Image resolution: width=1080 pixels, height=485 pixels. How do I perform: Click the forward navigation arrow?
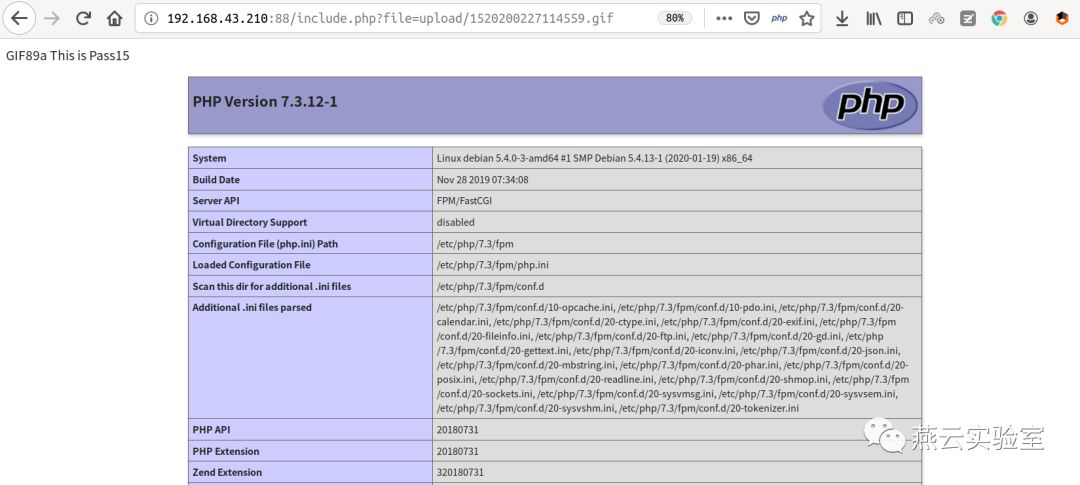(x=52, y=19)
